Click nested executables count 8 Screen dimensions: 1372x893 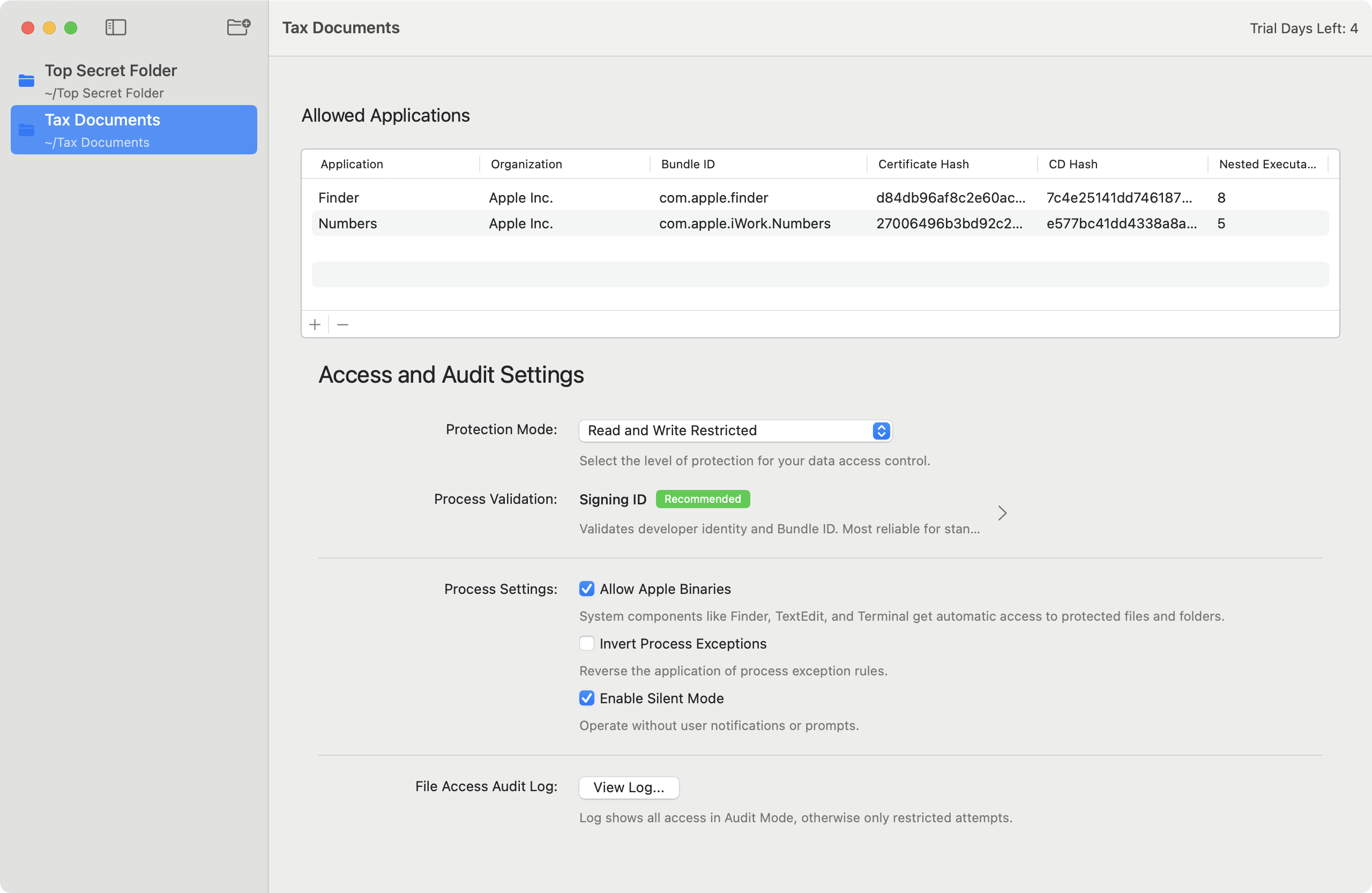(x=1221, y=198)
